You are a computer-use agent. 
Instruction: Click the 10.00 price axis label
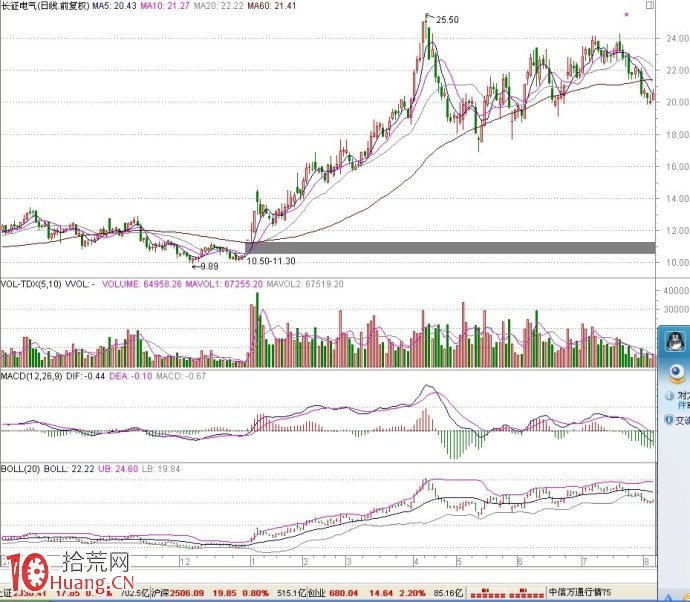(677, 263)
